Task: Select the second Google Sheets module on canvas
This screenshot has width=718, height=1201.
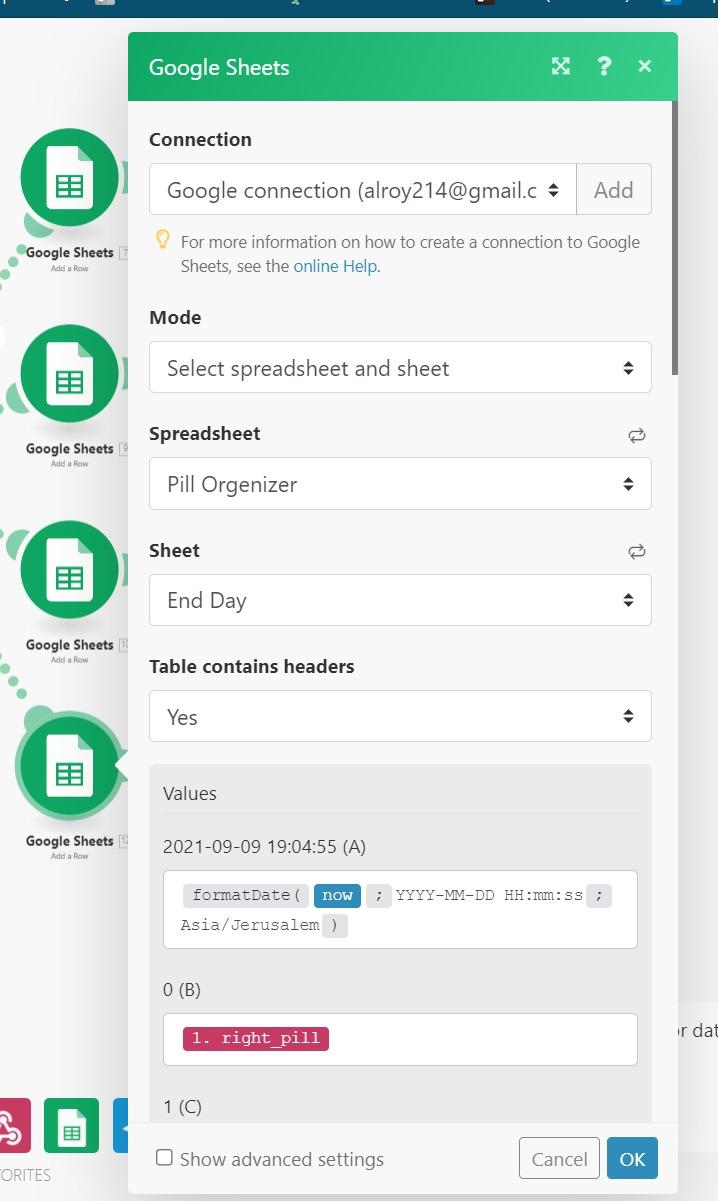Action: pos(70,373)
